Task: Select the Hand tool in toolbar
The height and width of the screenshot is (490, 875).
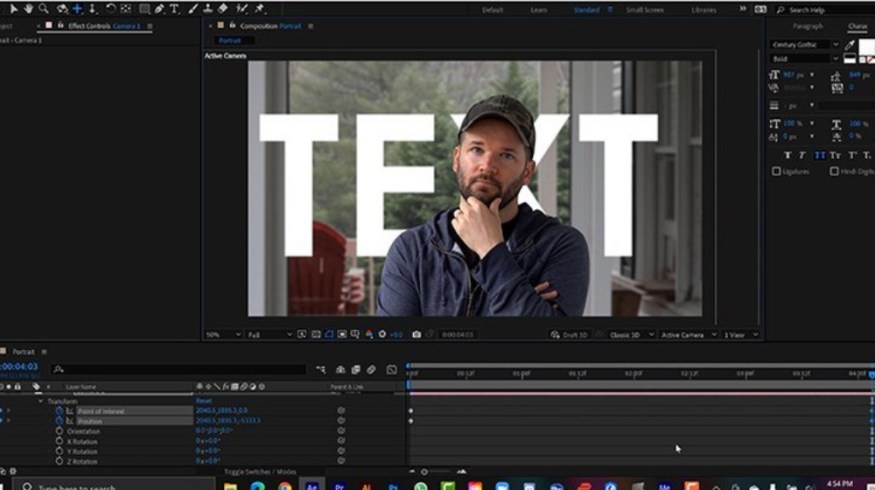Action: tap(28, 9)
